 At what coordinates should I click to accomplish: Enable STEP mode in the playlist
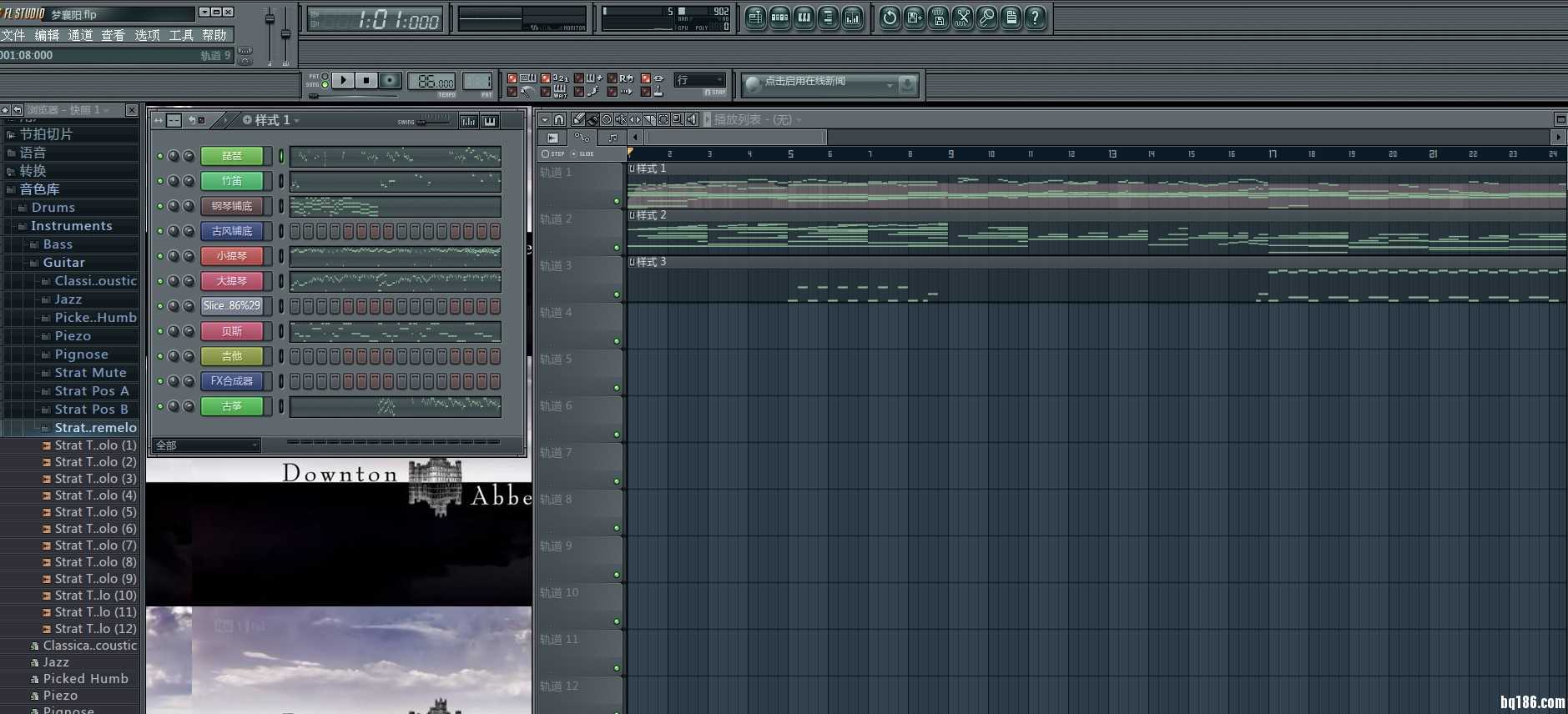click(552, 153)
